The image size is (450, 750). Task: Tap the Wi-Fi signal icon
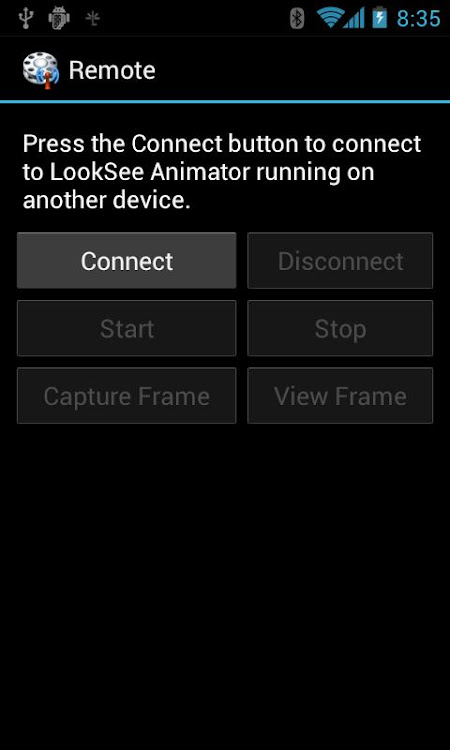[x=328, y=18]
